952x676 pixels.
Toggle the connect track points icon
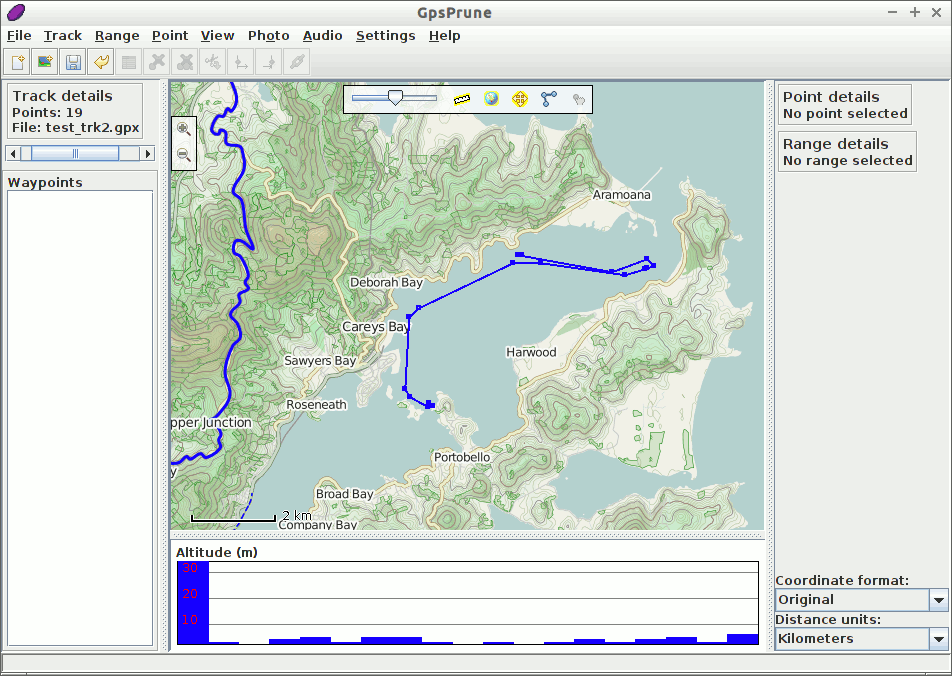[549, 98]
